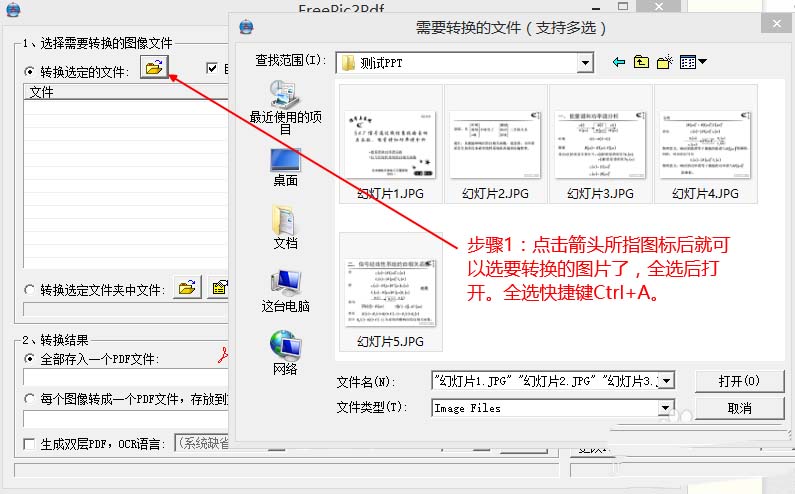Open the file browse icon for selected files
Viewport: 795px width, 494px height.
tap(154, 67)
